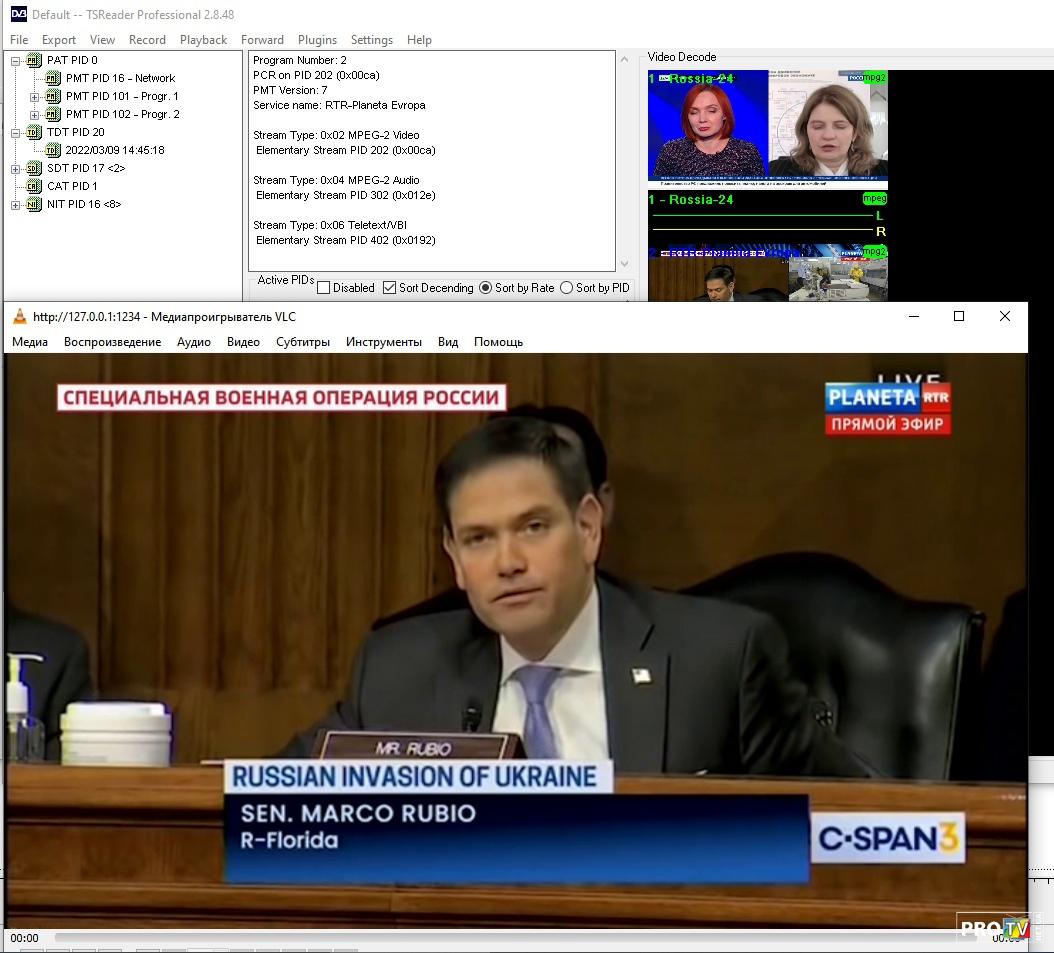Select the Sort by PID radio button
Image resolution: width=1054 pixels, height=953 pixels.
tap(567, 288)
